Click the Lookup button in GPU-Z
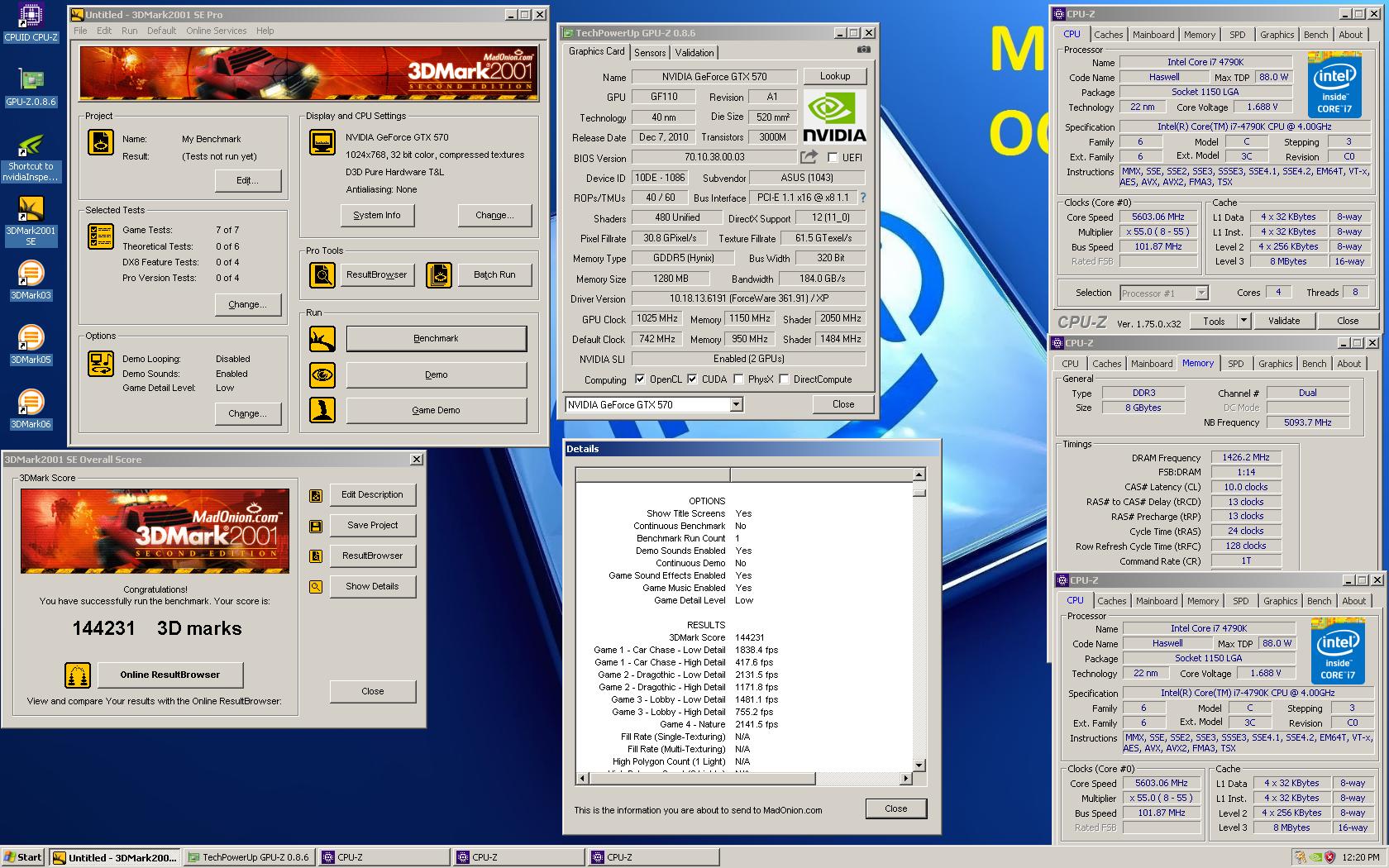The image size is (1389, 868). 835,76
